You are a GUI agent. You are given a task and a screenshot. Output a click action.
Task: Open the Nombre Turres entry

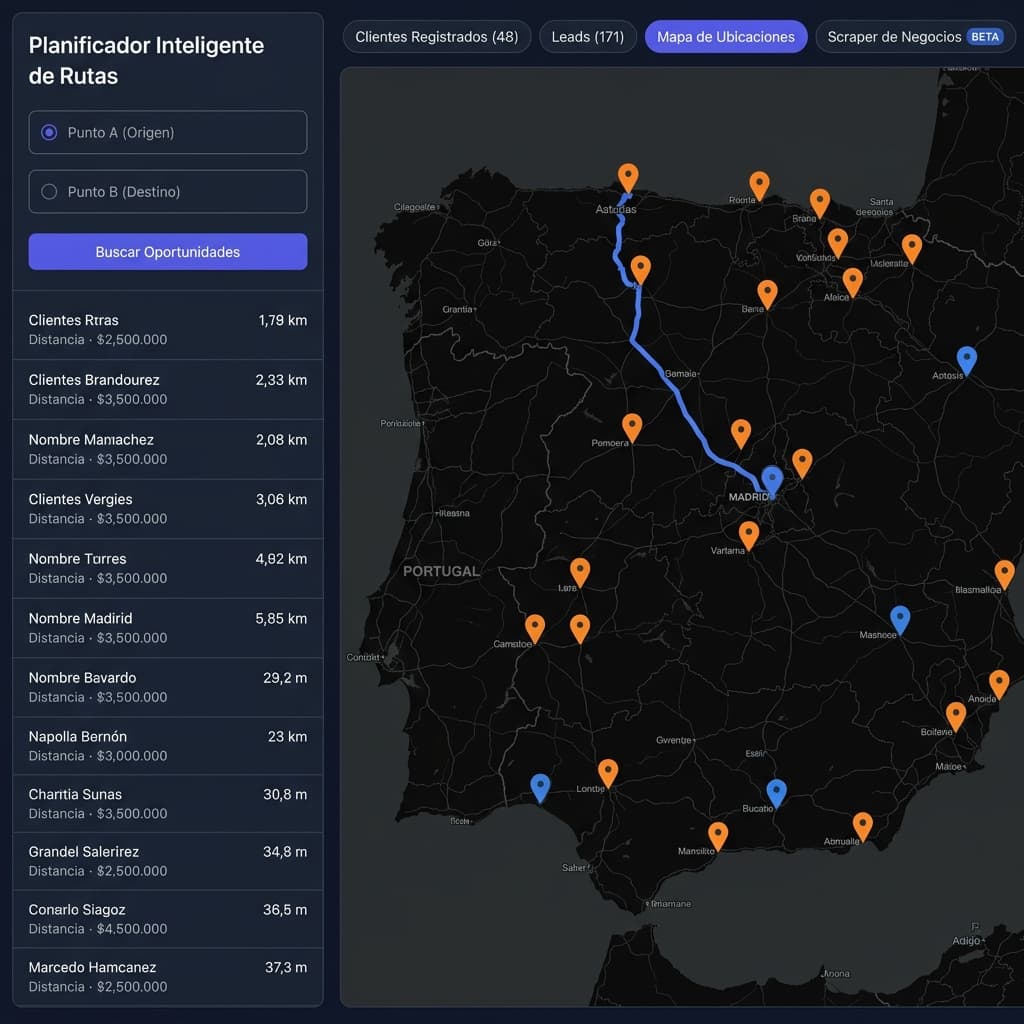coord(168,568)
